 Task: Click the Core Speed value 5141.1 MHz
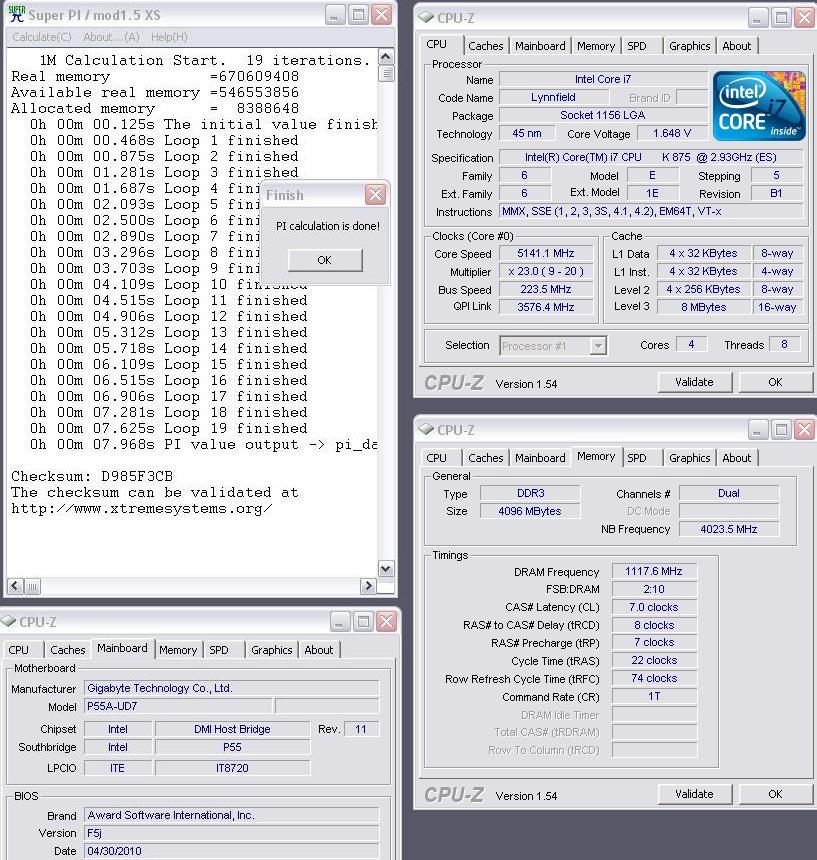coord(546,253)
